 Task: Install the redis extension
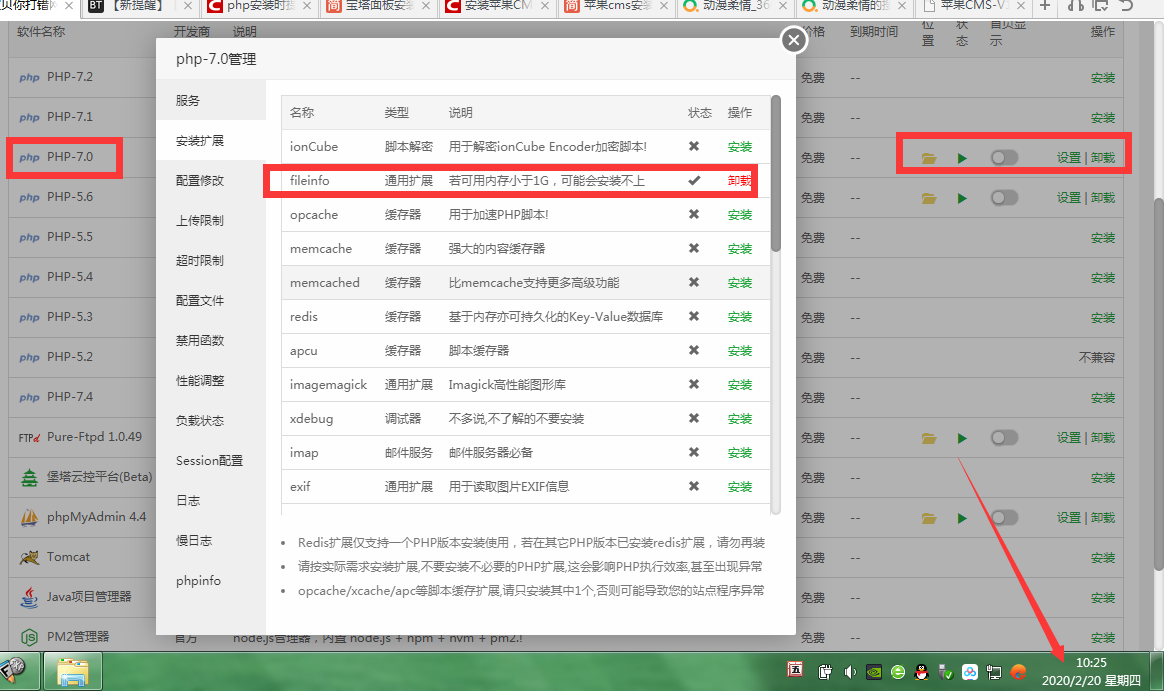[740, 317]
